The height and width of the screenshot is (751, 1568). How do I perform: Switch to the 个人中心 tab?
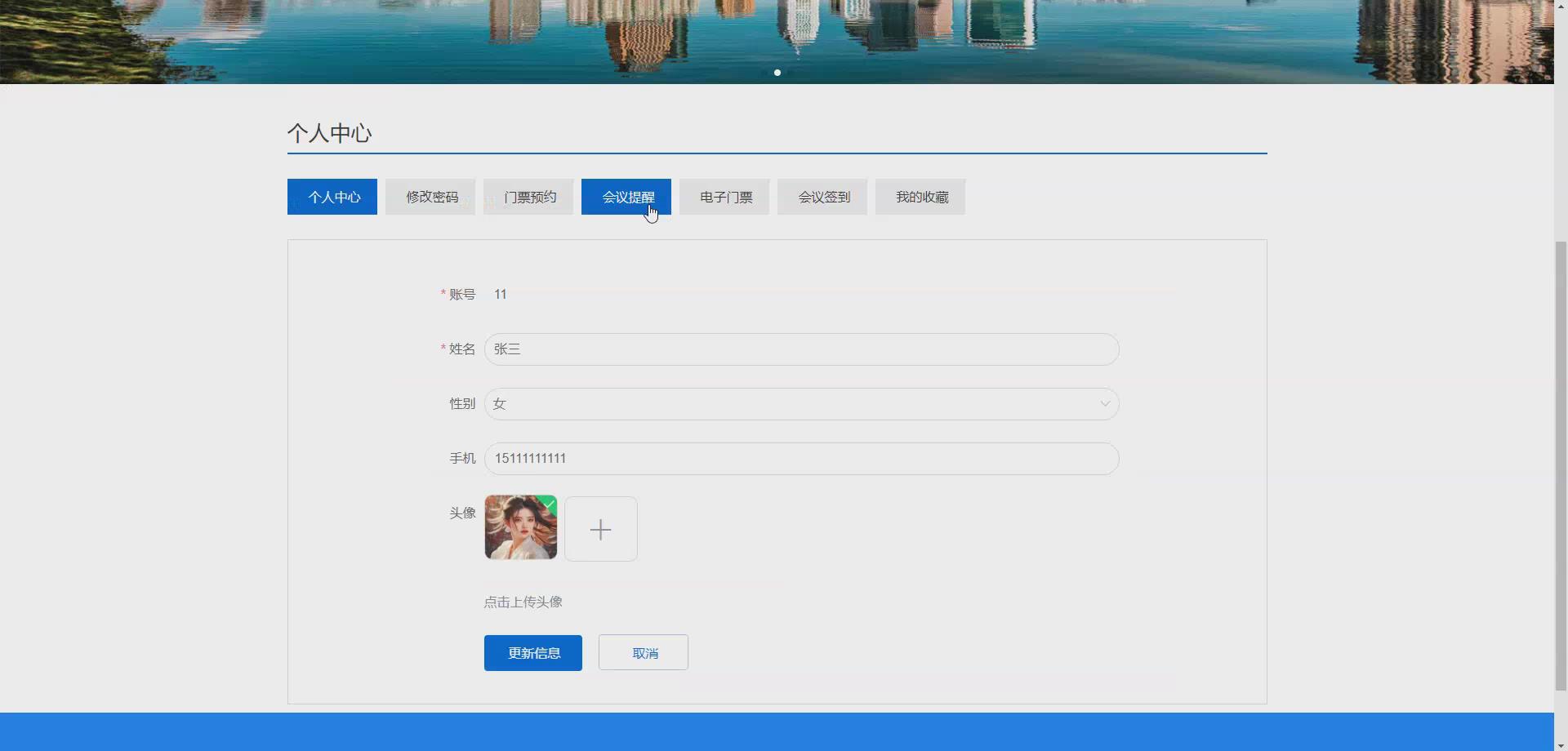pyautogui.click(x=332, y=197)
